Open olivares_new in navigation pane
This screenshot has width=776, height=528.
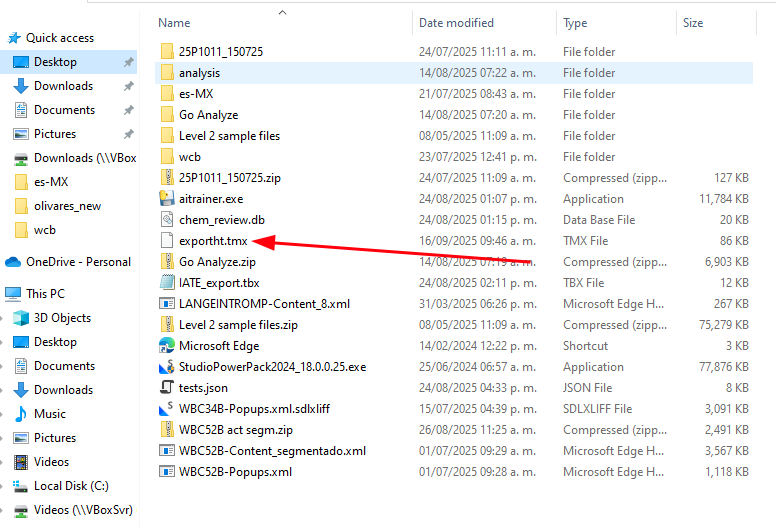(x=67, y=206)
